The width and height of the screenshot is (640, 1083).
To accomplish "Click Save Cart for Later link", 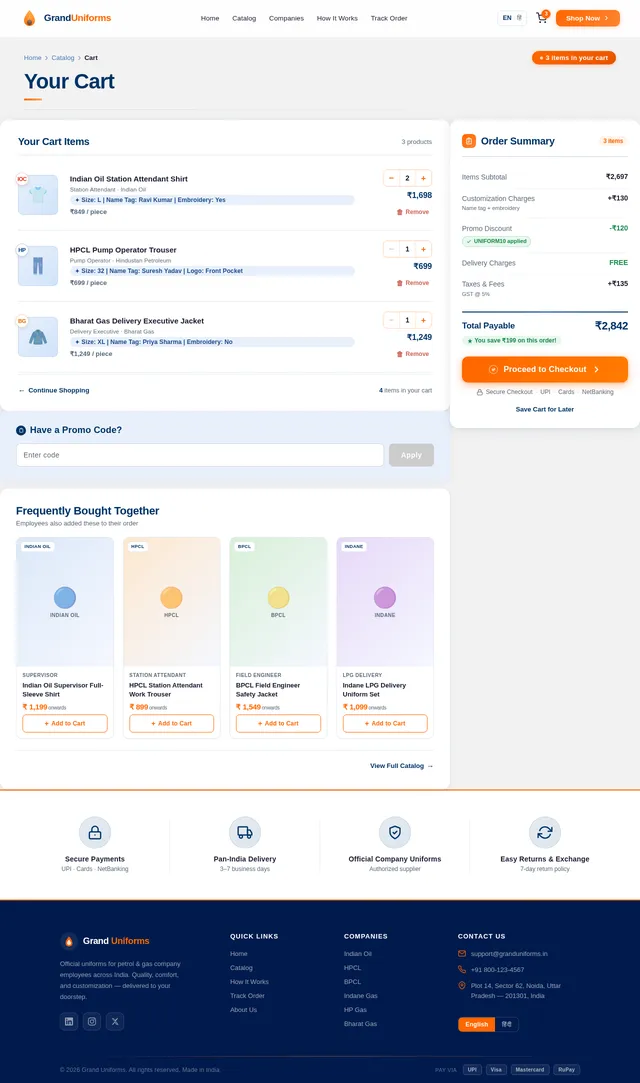I will [x=544, y=409].
